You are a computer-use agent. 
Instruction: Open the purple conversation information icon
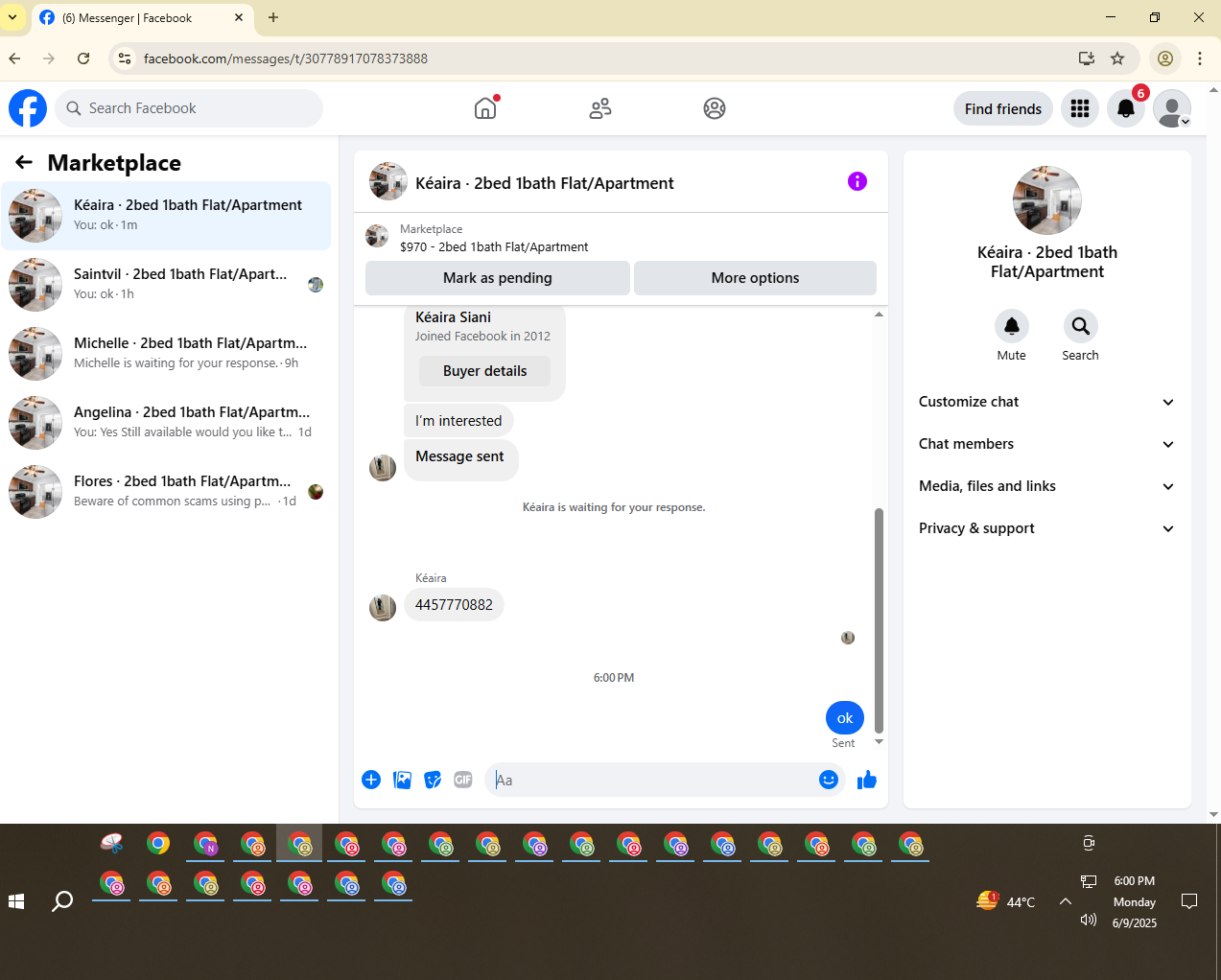coord(857,181)
